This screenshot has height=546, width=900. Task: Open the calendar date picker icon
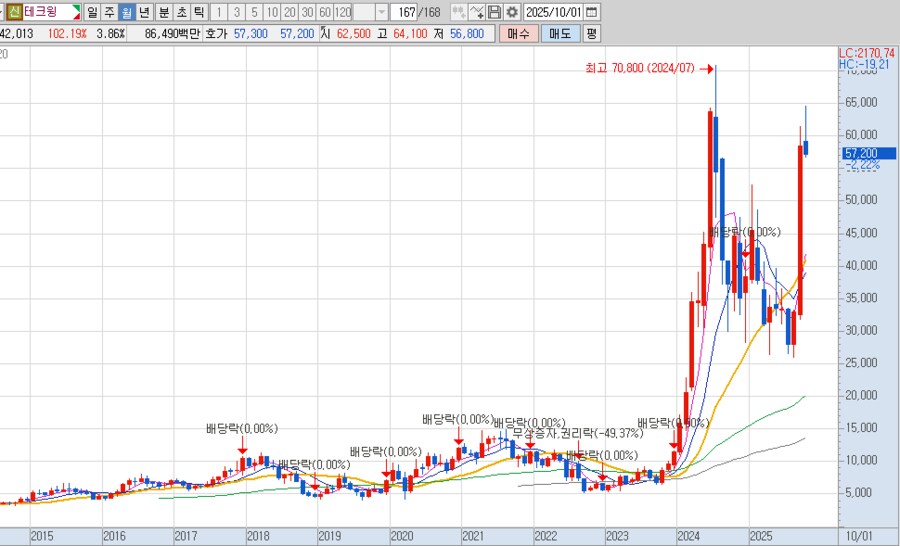pyautogui.click(x=591, y=12)
